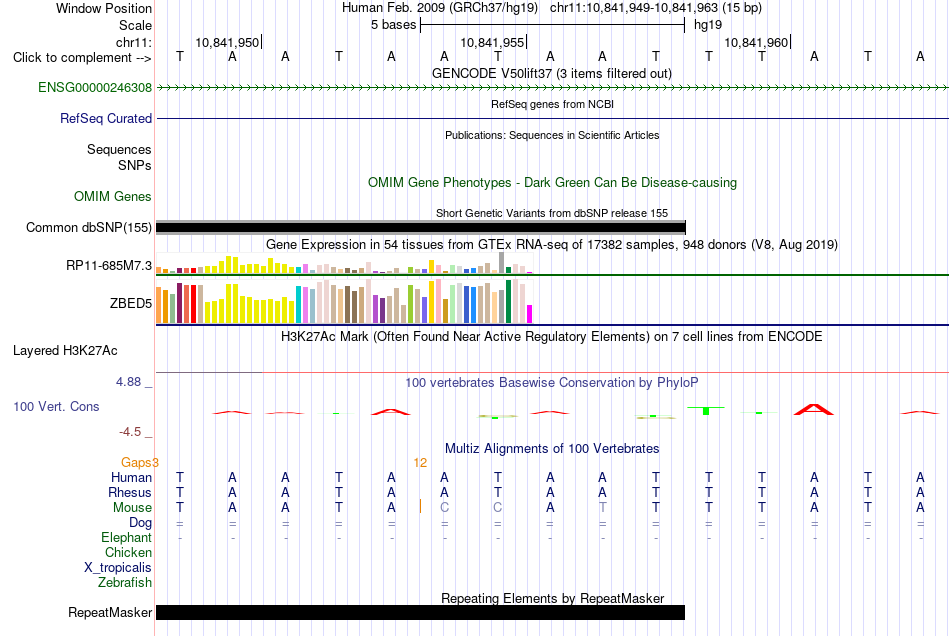Image resolution: width=950 pixels, height=636 pixels.
Task: Click the PhyloP Basewise Conservation title
Action: point(552,383)
